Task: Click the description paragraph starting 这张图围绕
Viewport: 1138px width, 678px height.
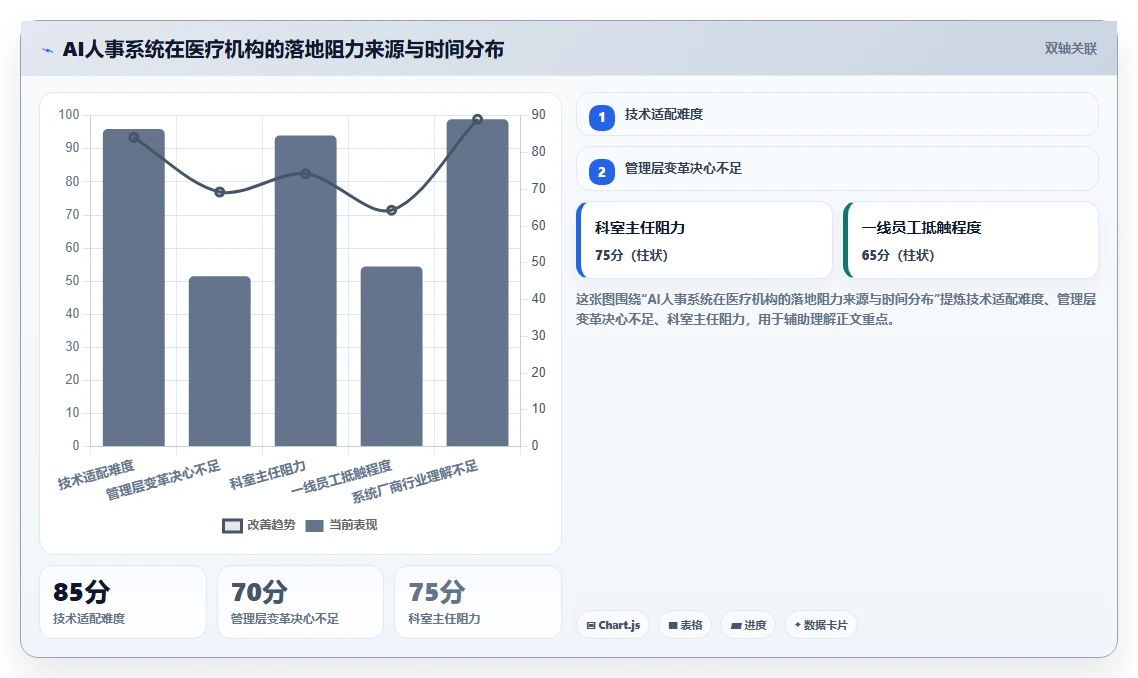Action: [x=836, y=309]
